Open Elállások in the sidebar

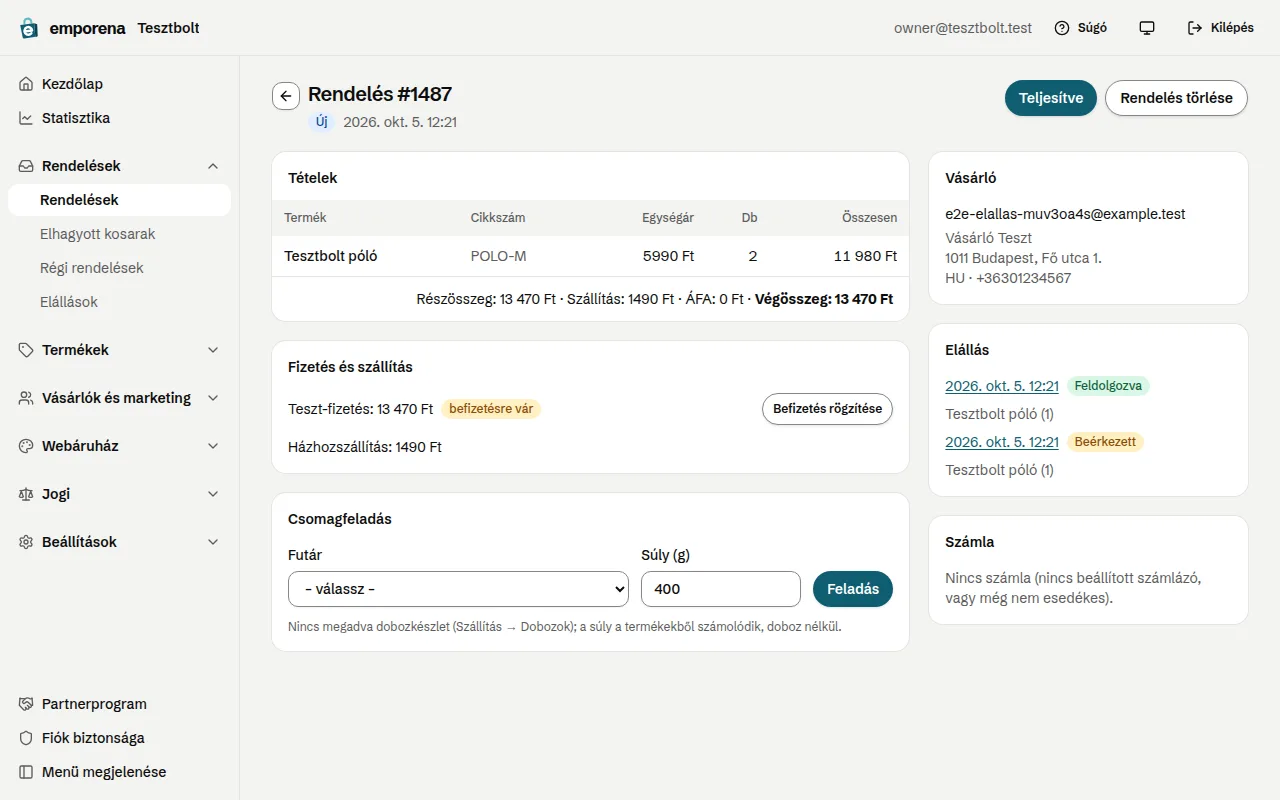click(x=120, y=302)
